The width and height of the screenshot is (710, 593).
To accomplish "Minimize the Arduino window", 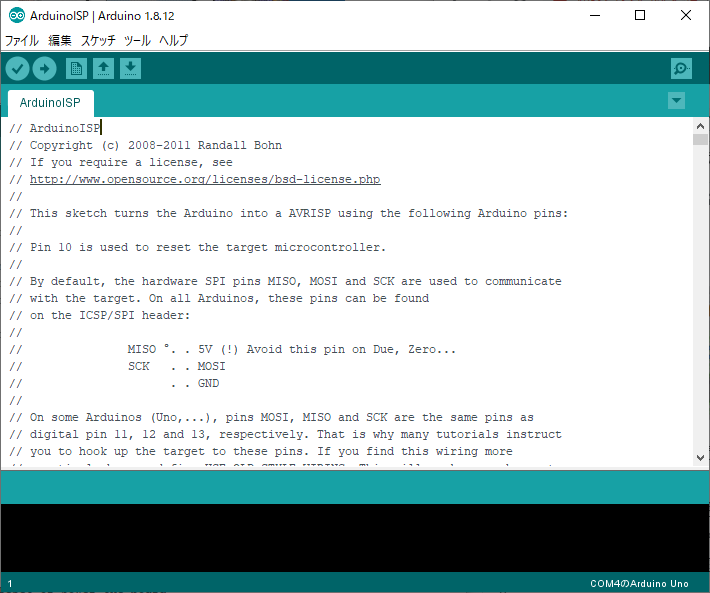I will 595,15.
